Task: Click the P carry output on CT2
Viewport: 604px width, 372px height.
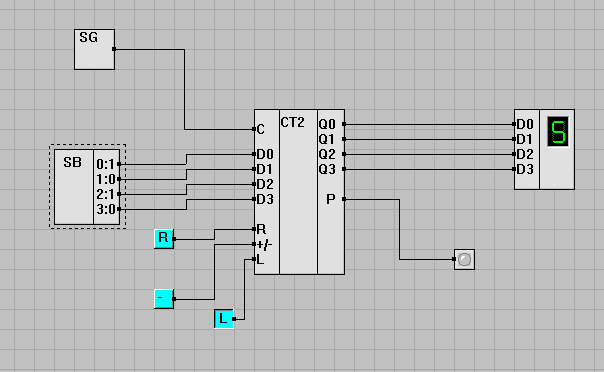Action: point(344,199)
